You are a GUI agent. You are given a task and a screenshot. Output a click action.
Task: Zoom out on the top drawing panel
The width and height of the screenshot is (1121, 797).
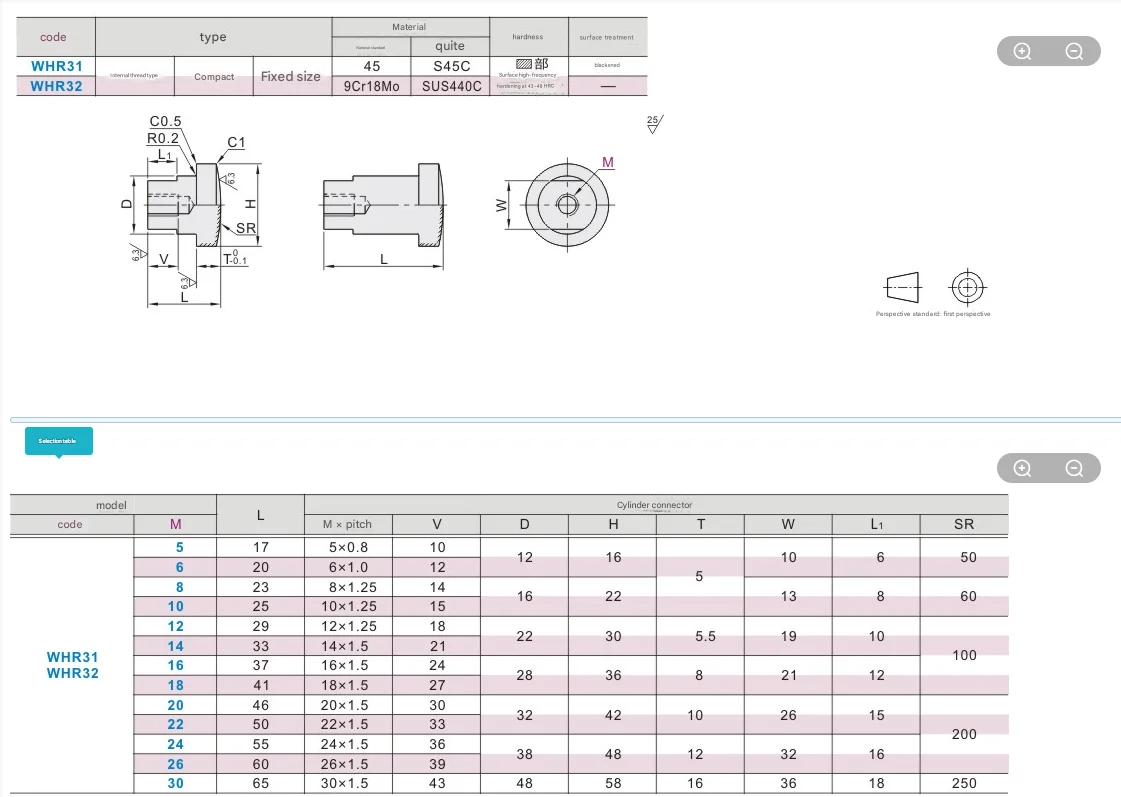[x=1074, y=51]
